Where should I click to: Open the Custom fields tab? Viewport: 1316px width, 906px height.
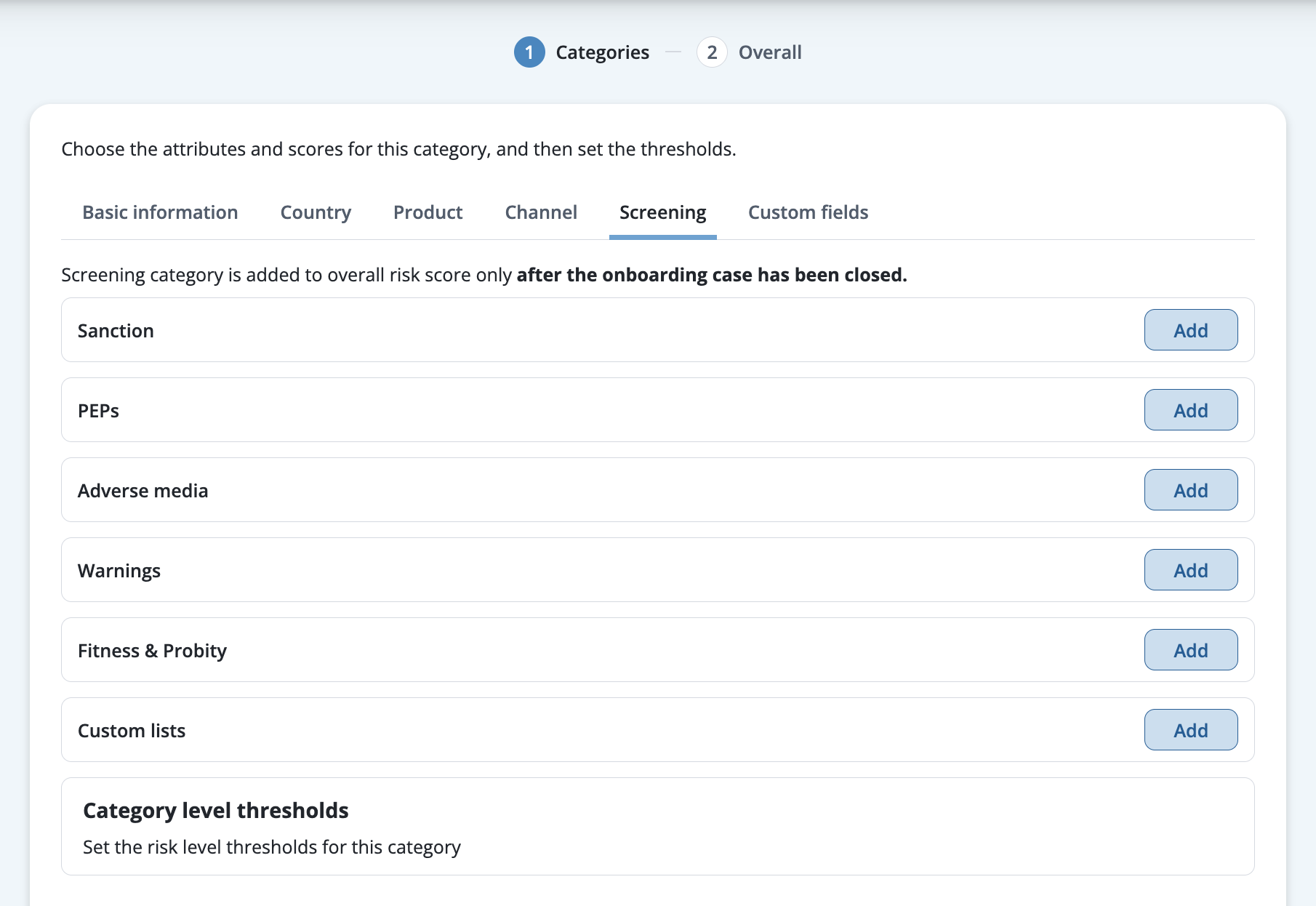click(809, 212)
